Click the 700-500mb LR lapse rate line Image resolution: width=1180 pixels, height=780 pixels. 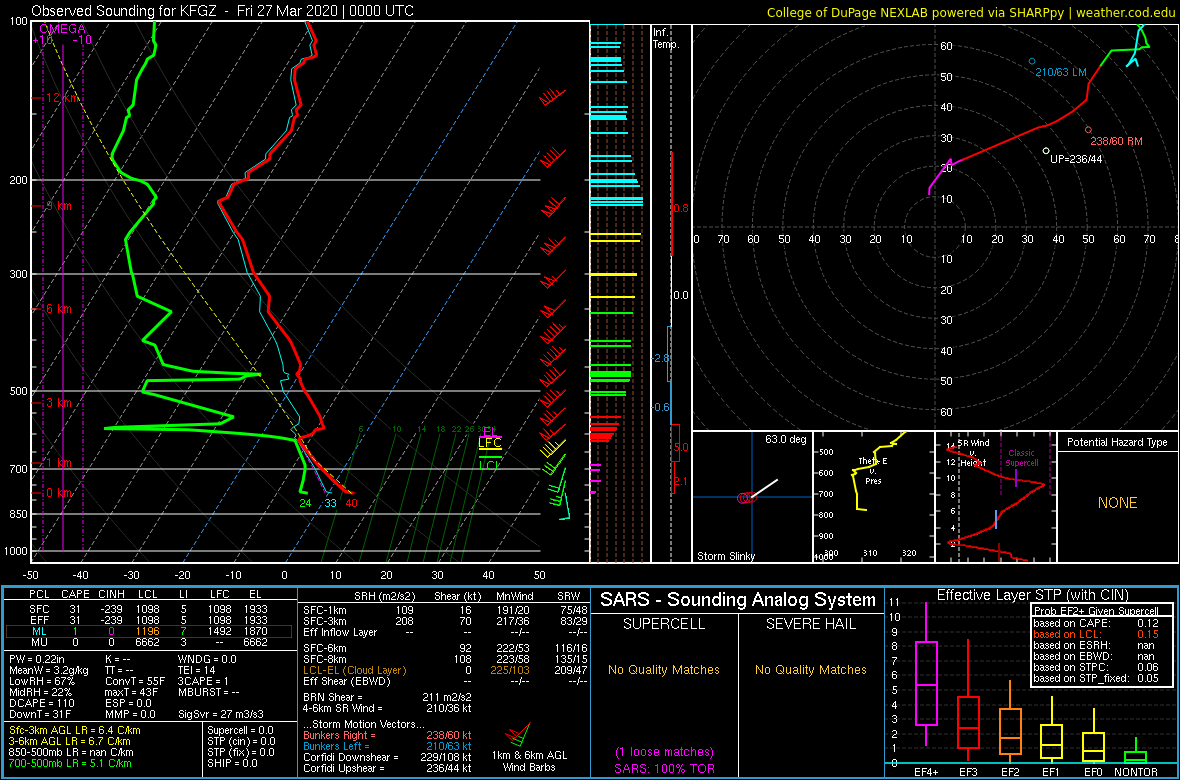[71, 763]
